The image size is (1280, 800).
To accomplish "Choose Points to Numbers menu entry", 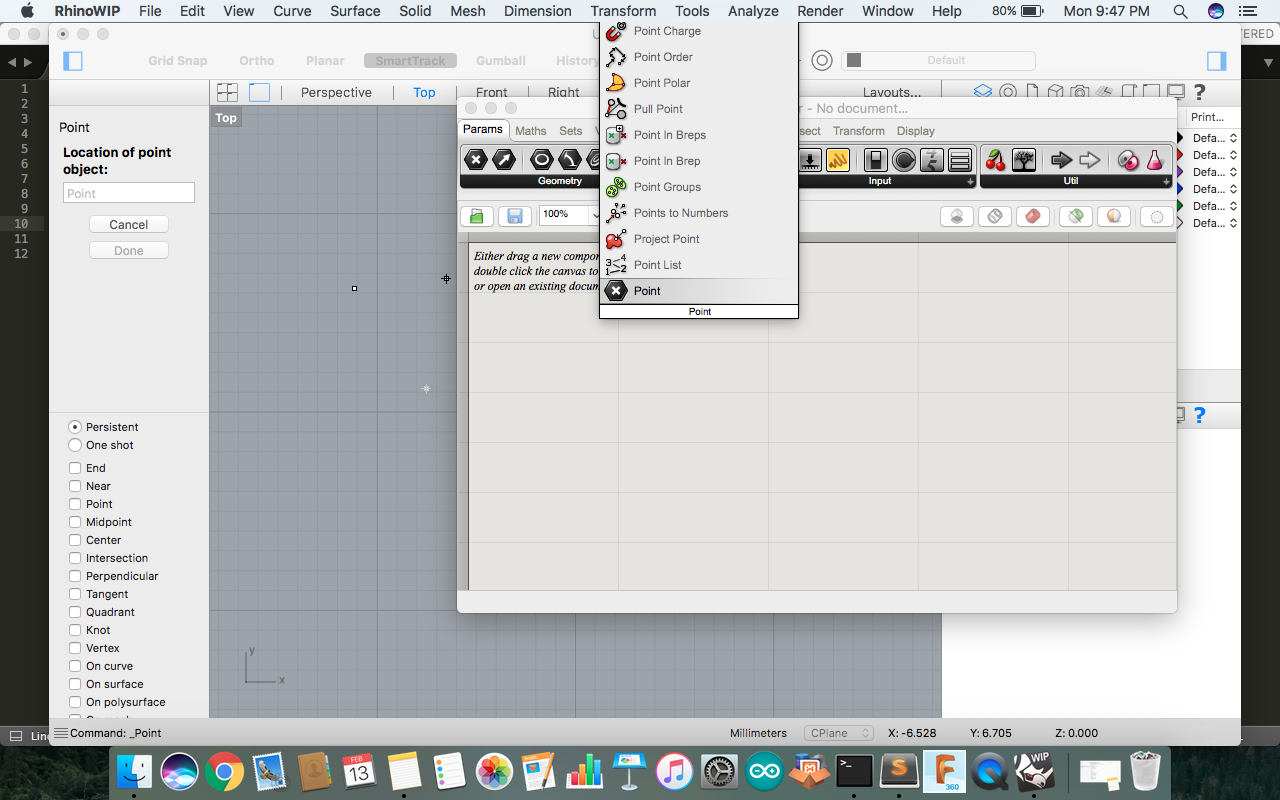I will (x=699, y=213).
